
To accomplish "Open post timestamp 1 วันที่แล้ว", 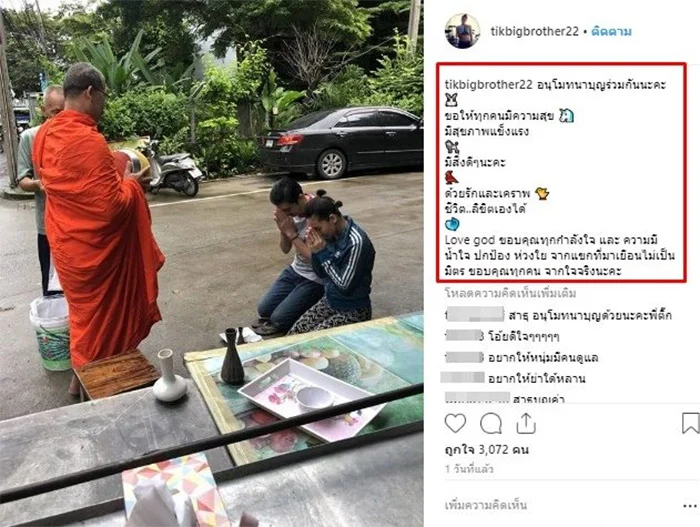I will point(469,469).
